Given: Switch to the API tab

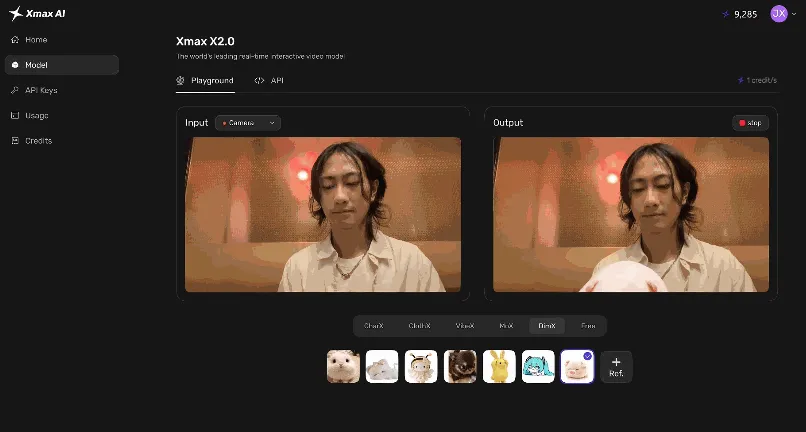Looking at the screenshot, I should (269, 80).
